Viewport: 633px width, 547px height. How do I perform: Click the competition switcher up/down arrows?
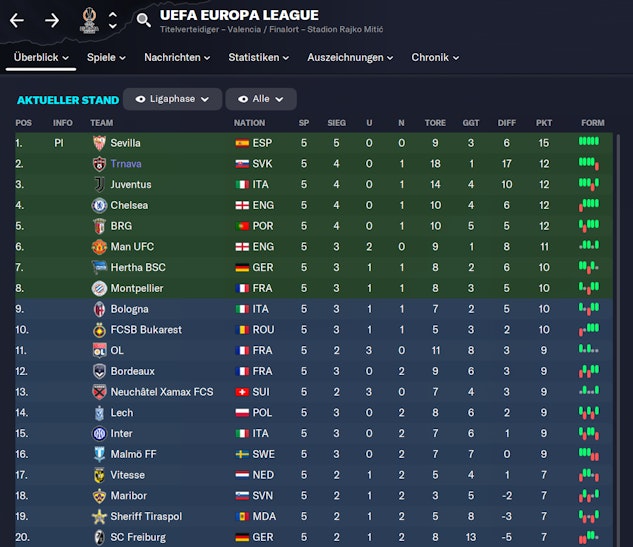pos(113,20)
